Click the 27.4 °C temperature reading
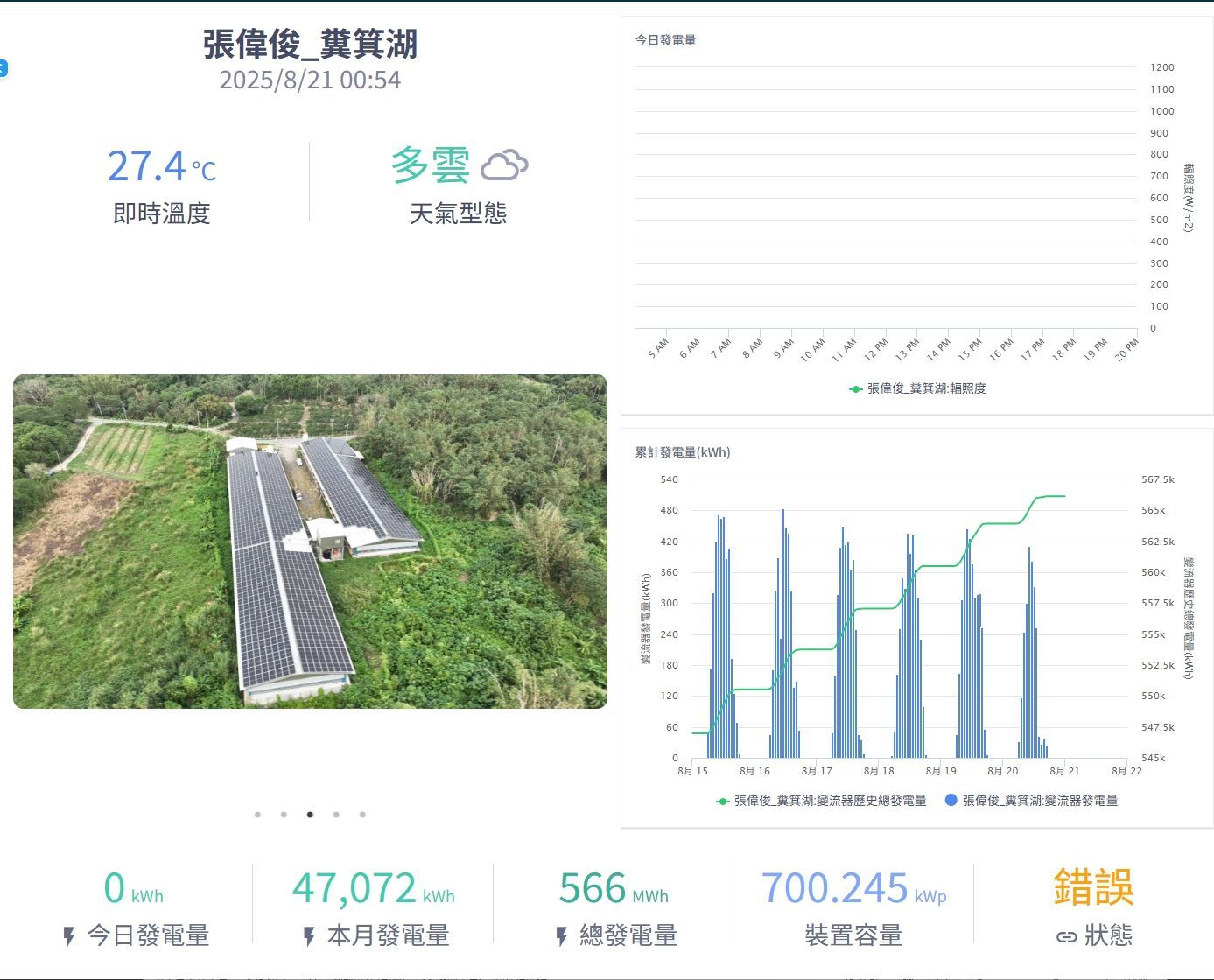 coord(161,165)
